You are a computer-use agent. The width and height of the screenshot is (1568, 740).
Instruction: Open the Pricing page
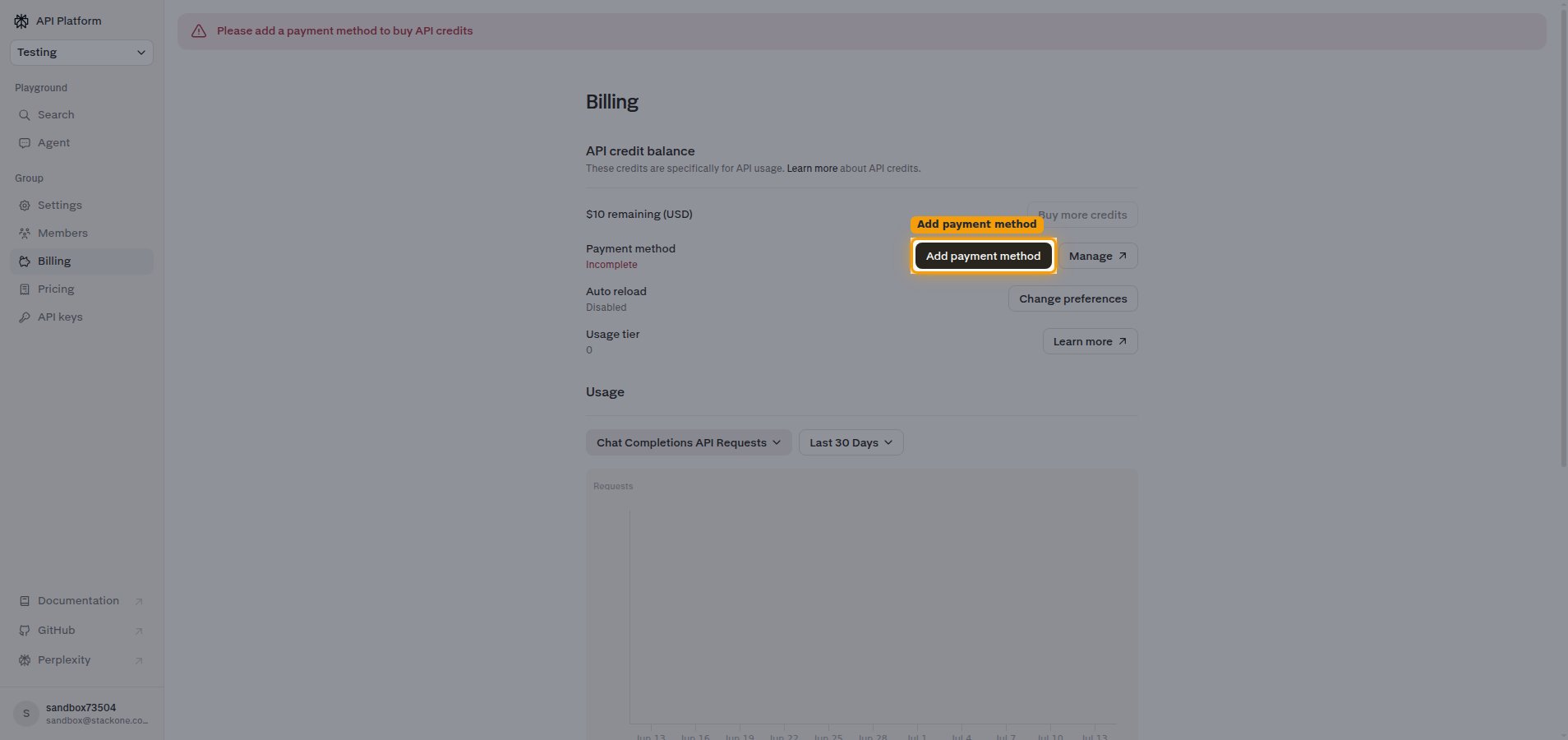tap(81, 289)
